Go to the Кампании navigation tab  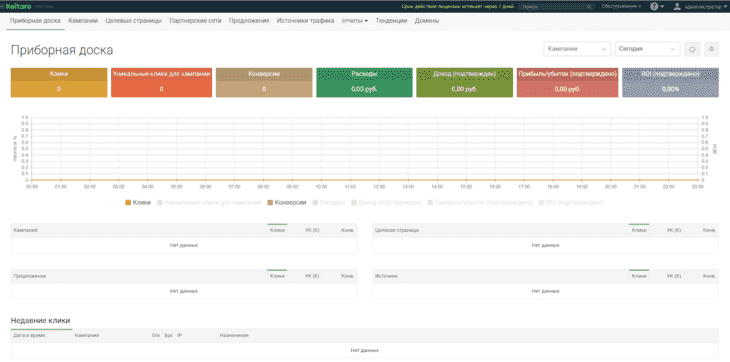coord(83,21)
